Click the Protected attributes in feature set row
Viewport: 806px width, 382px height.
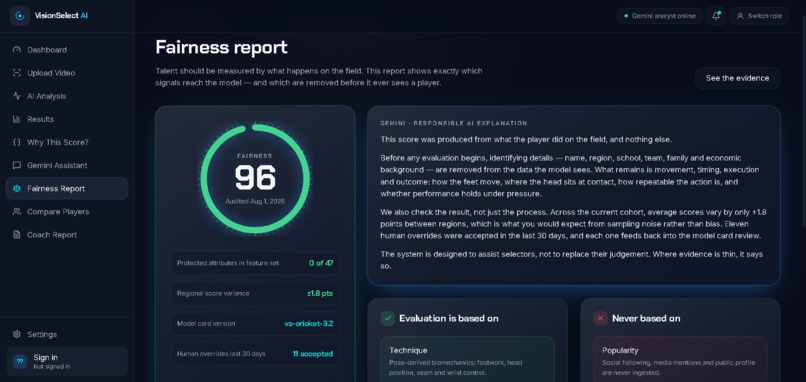[255, 263]
